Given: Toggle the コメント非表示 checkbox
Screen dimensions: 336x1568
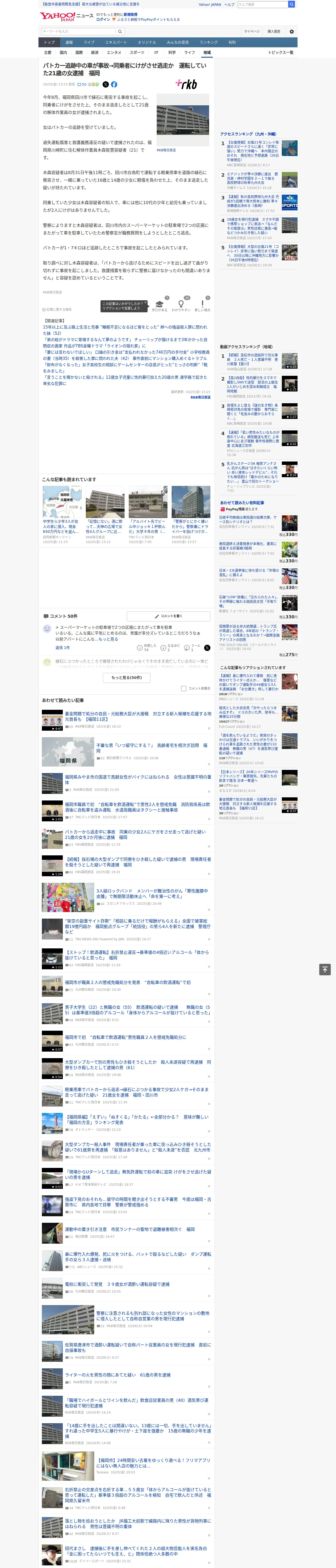Looking at the screenshot, I should [183, 688].
